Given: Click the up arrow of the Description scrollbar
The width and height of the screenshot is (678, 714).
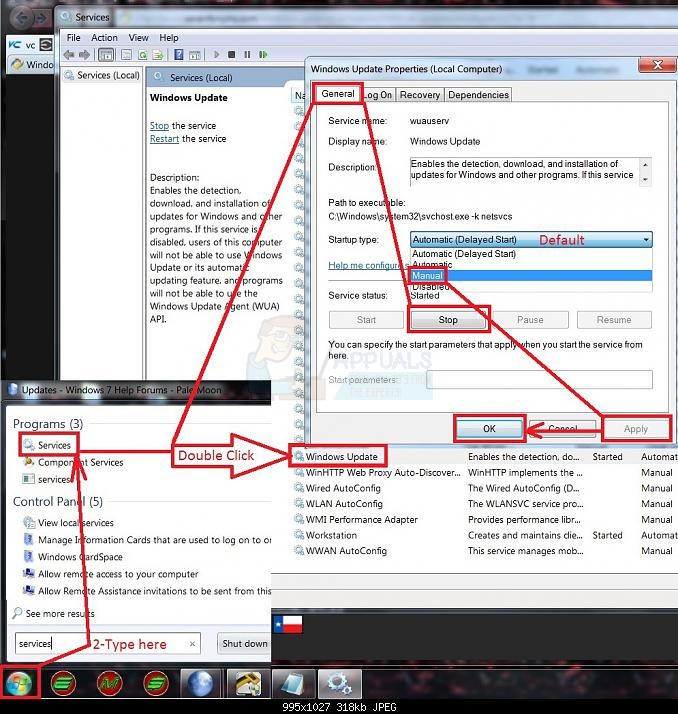Looking at the screenshot, I should (645, 164).
